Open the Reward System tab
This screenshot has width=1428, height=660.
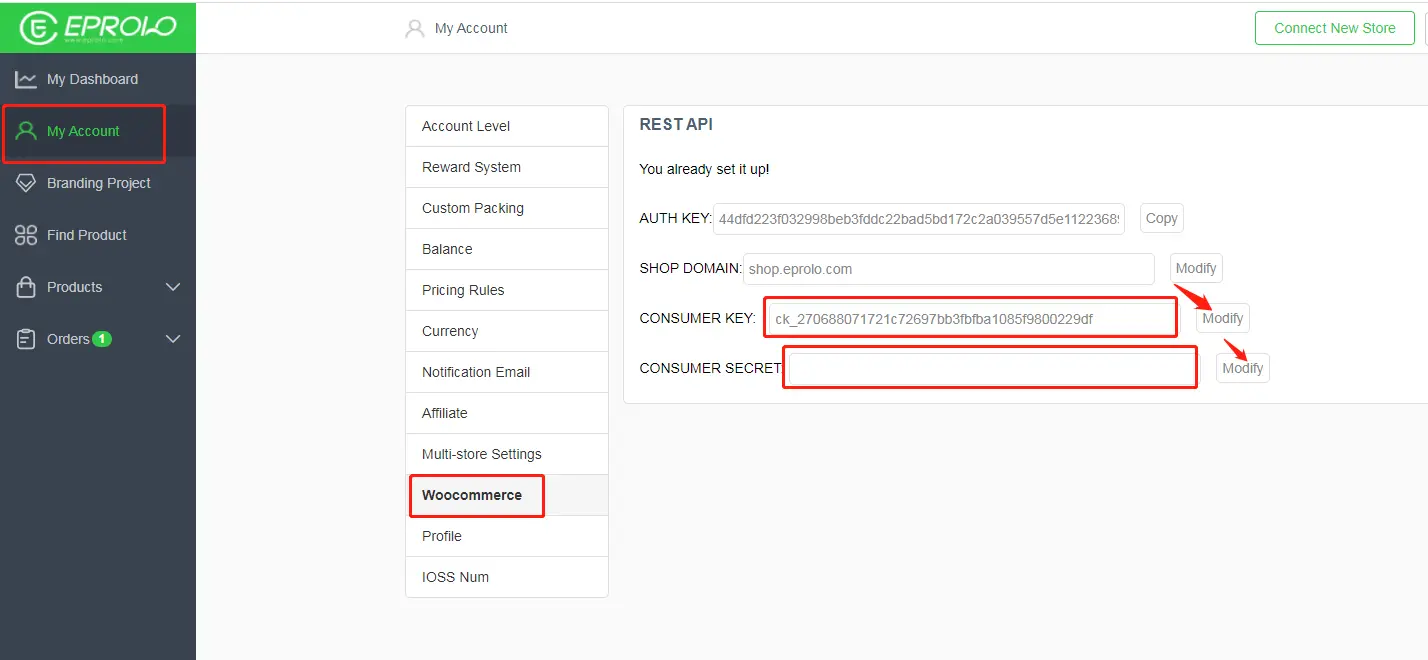click(507, 167)
